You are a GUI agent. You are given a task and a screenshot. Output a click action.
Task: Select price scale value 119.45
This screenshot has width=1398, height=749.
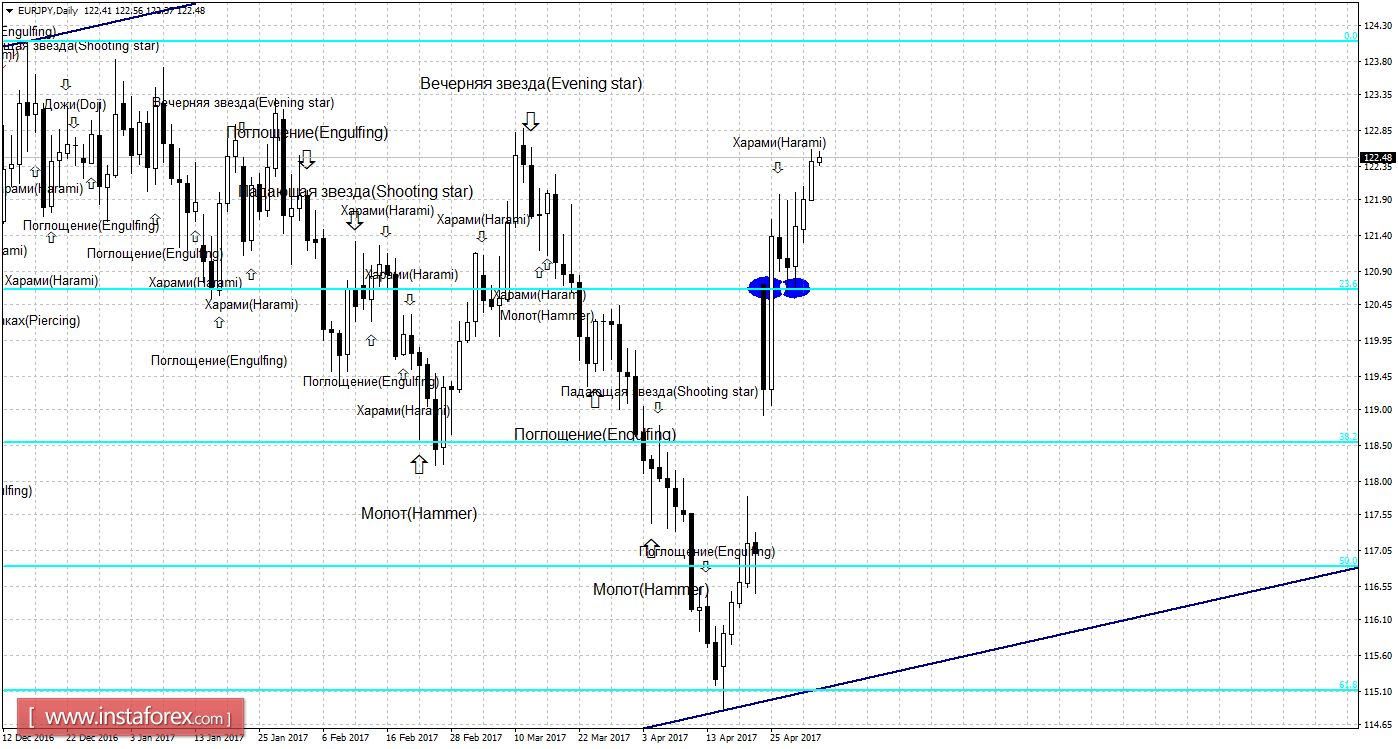pos(1379,376)
